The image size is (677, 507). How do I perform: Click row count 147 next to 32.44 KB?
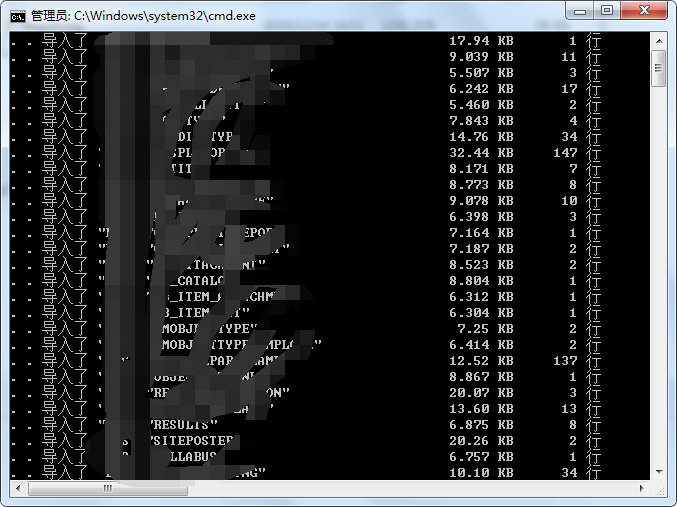coord(565,153)
